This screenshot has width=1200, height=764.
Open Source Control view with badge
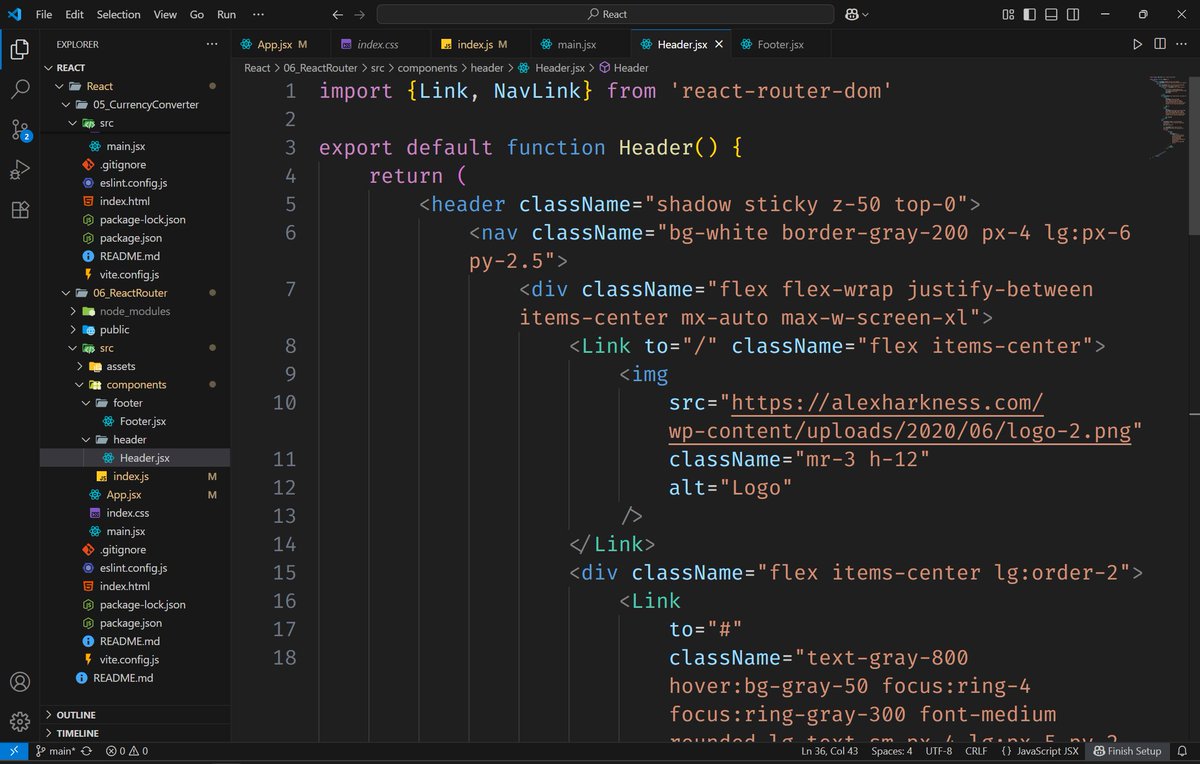tap(20, 129)
